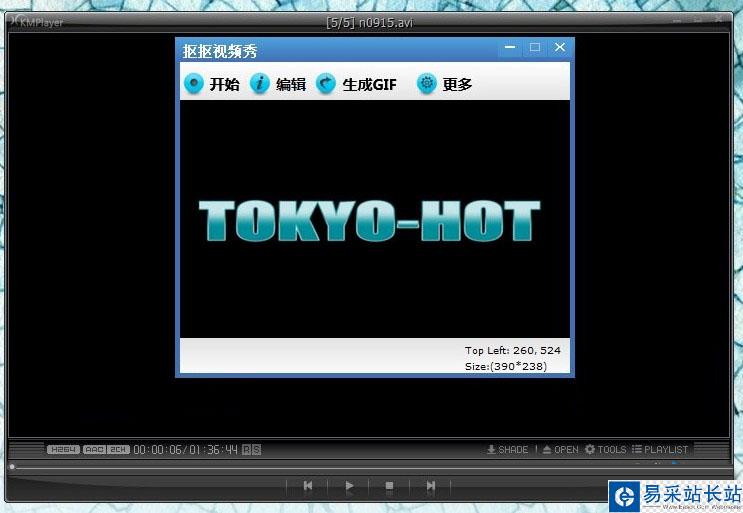Toggle the S shuffle indicator
This screenshot has width=743, height=513.
pos(256,450)
